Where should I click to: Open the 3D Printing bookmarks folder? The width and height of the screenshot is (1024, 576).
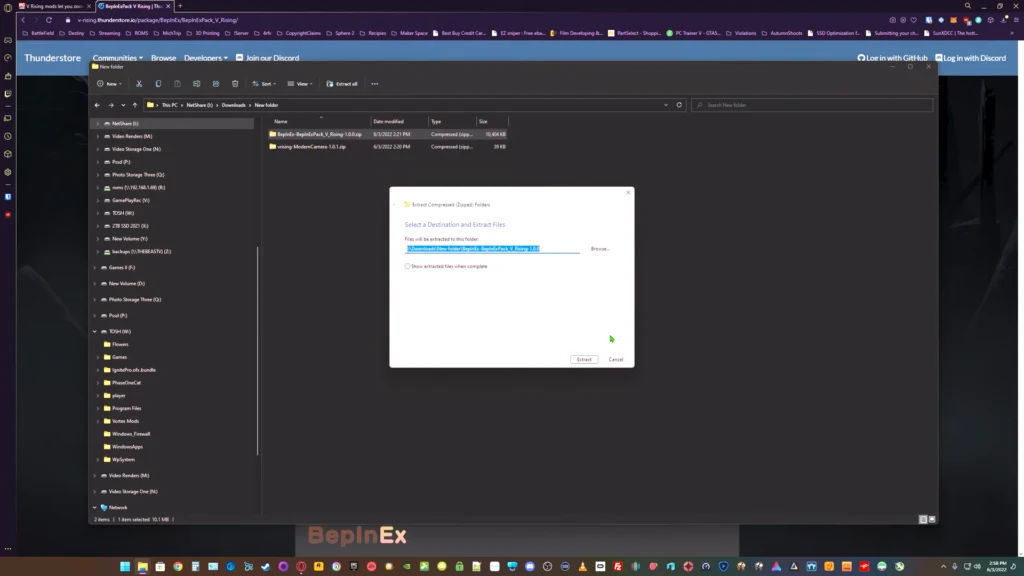click(x=203, y=33)
